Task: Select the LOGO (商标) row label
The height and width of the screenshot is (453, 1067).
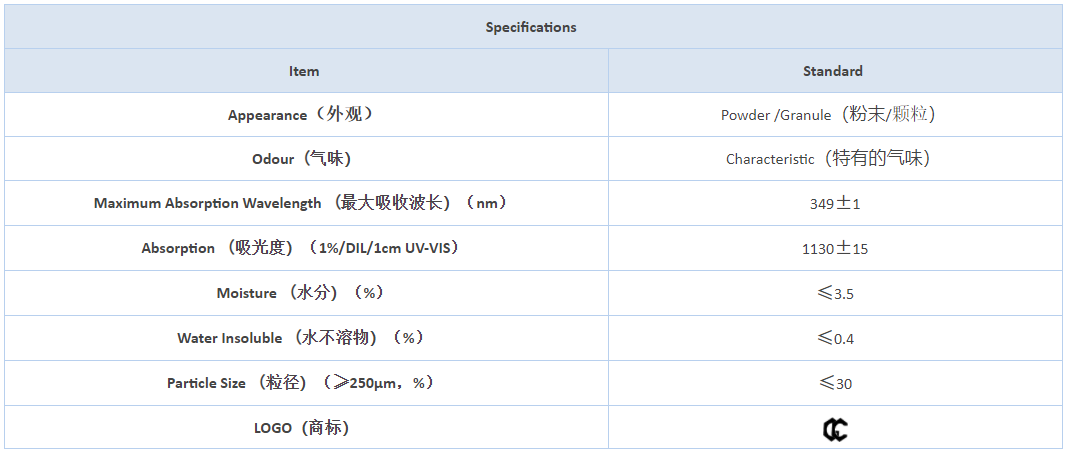Action: click(301, 428)
